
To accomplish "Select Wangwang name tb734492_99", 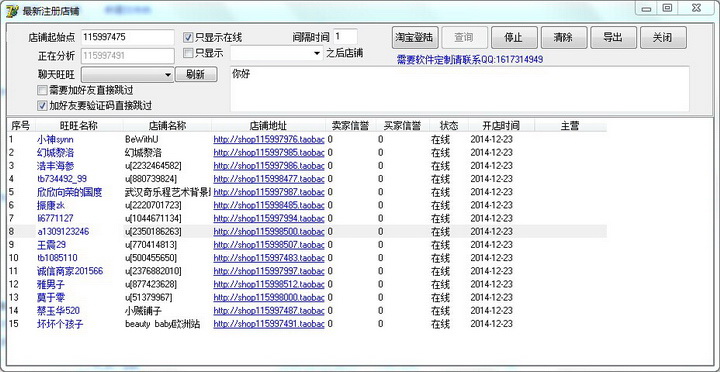I will [62, 179].
